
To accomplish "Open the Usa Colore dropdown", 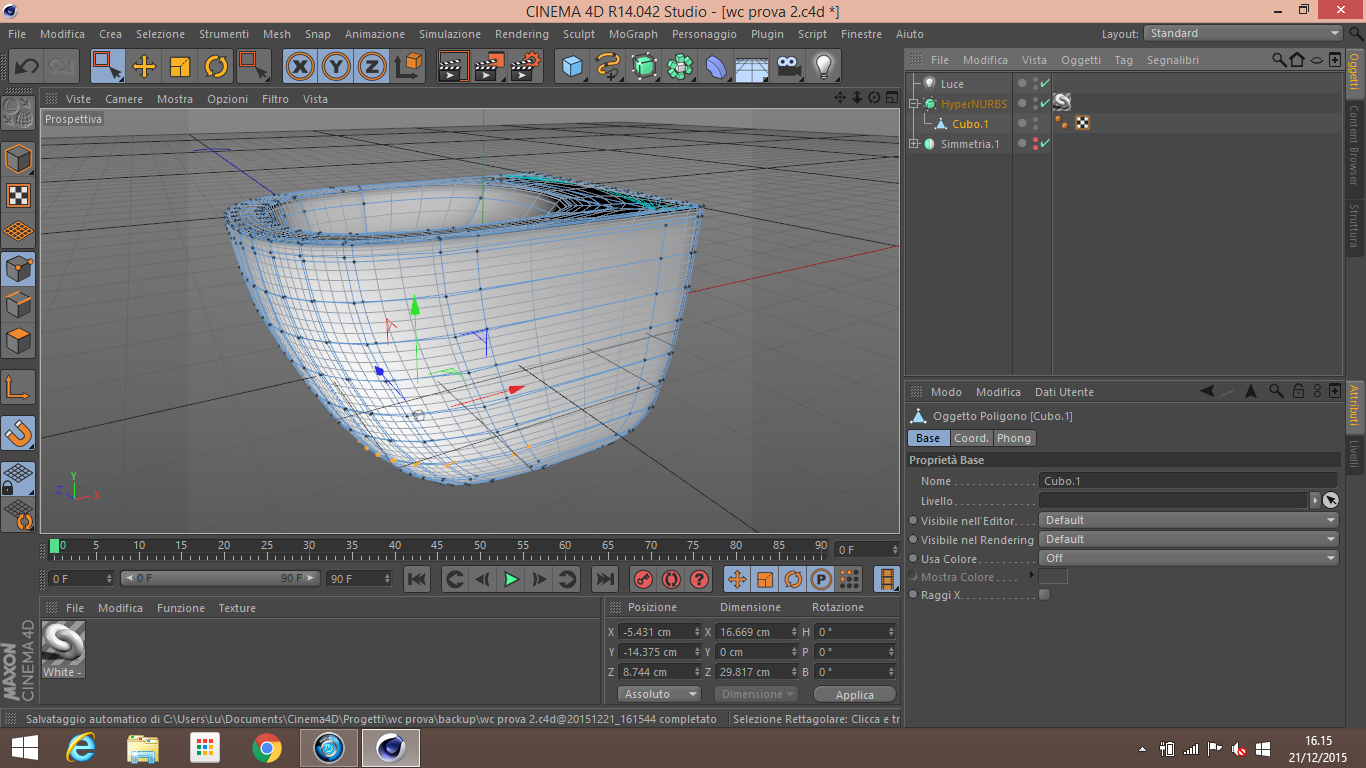I will coord(1188,558).
